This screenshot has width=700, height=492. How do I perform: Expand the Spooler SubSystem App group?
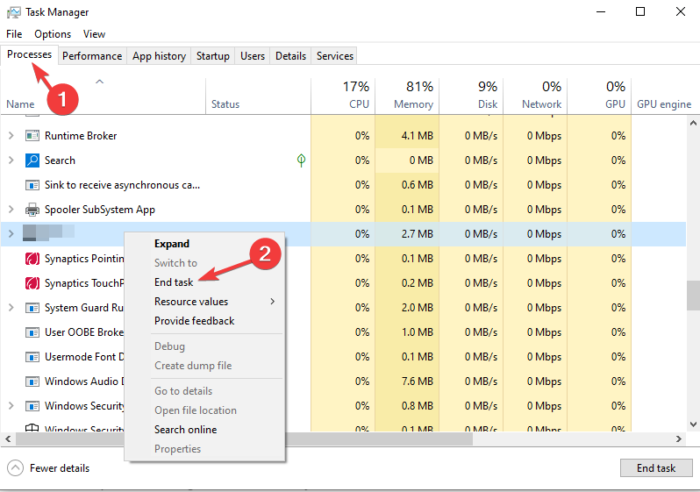[11, 210]
